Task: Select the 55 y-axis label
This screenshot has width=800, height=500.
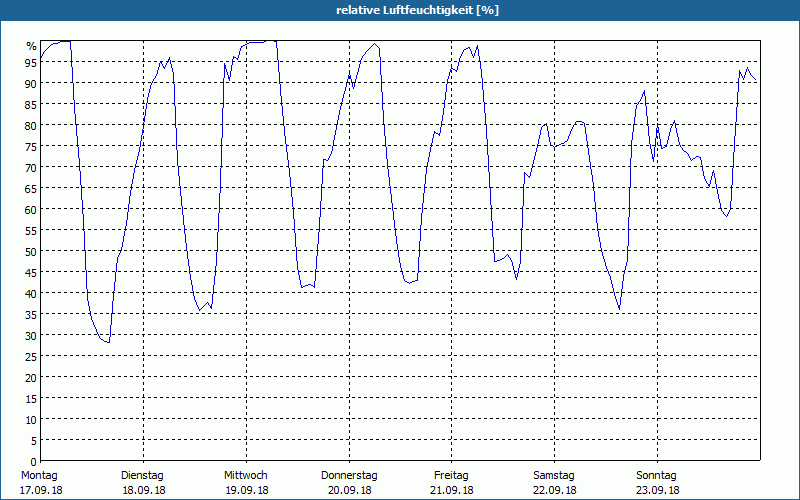Action: click(x=31, y=231)
